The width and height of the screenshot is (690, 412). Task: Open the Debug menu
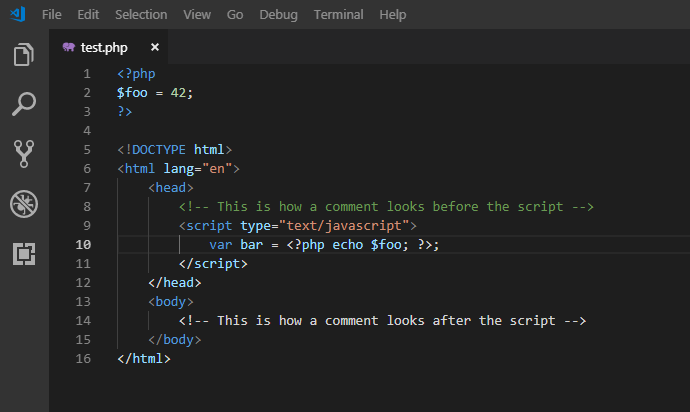click(278, 15)
